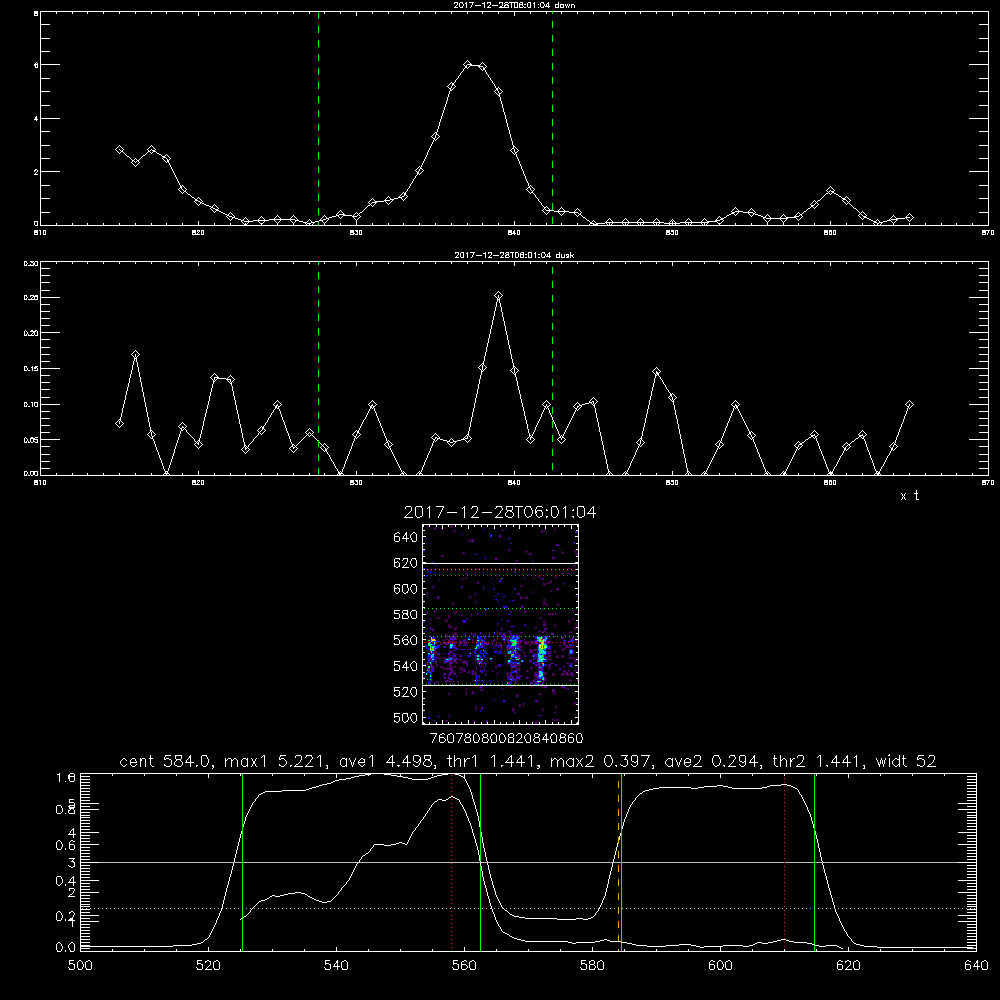Select the 640 x-axis label of bottom plot
This screenshot has width=1000, height=1000.
(x=976, y=966)
